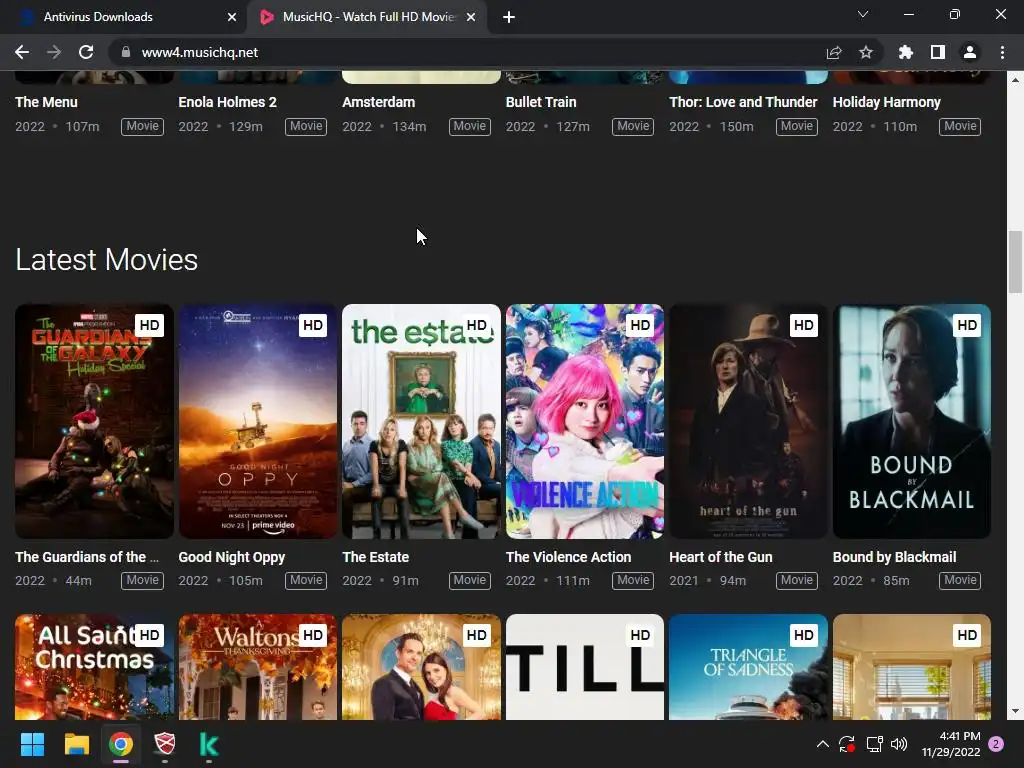Open the Chrome profile menu
This screenshot has height=768, width=1024.
tap(970, 52)
